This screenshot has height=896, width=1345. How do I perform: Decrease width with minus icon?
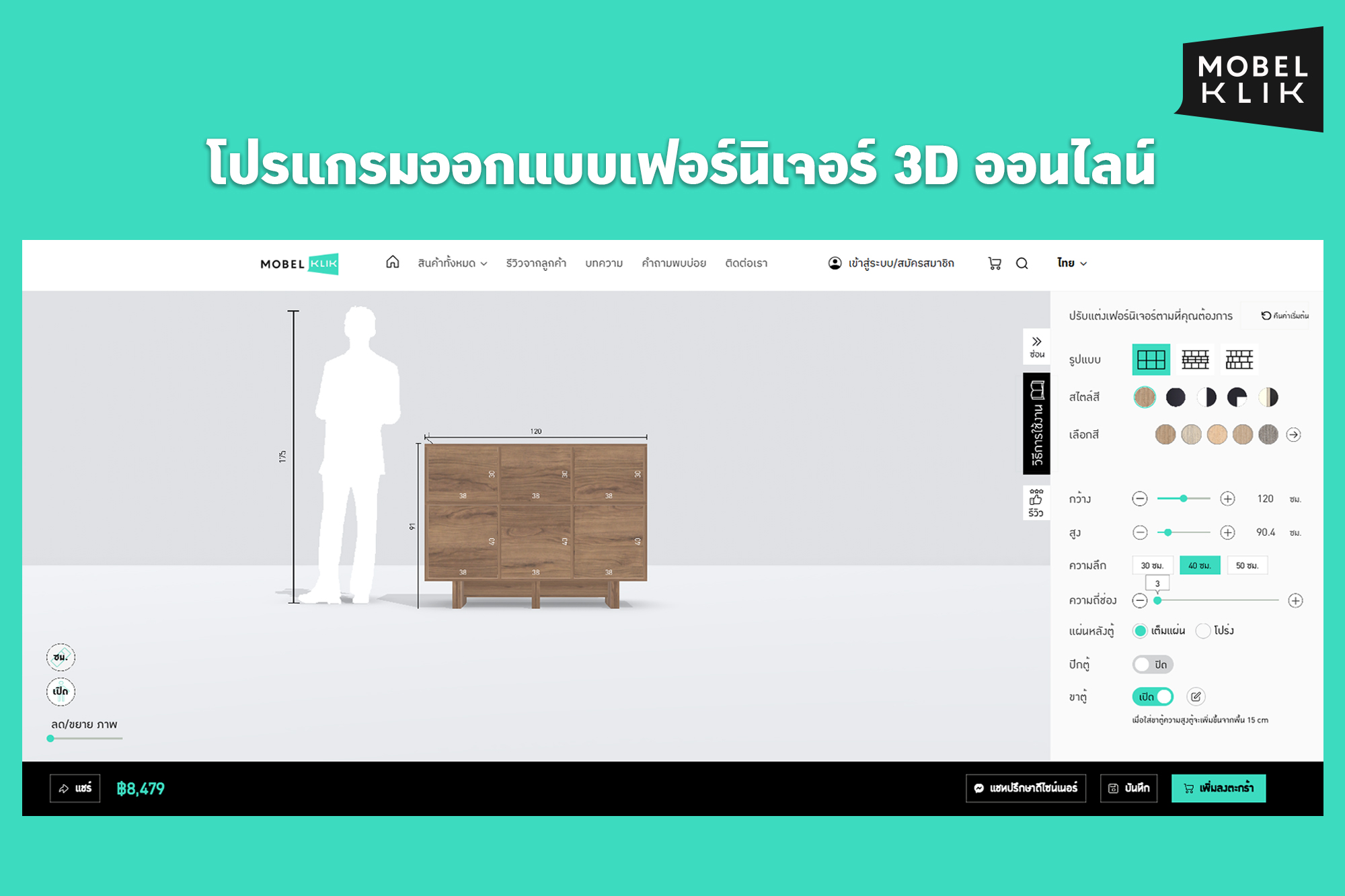pyautogui.click(x=1139, y=499)
